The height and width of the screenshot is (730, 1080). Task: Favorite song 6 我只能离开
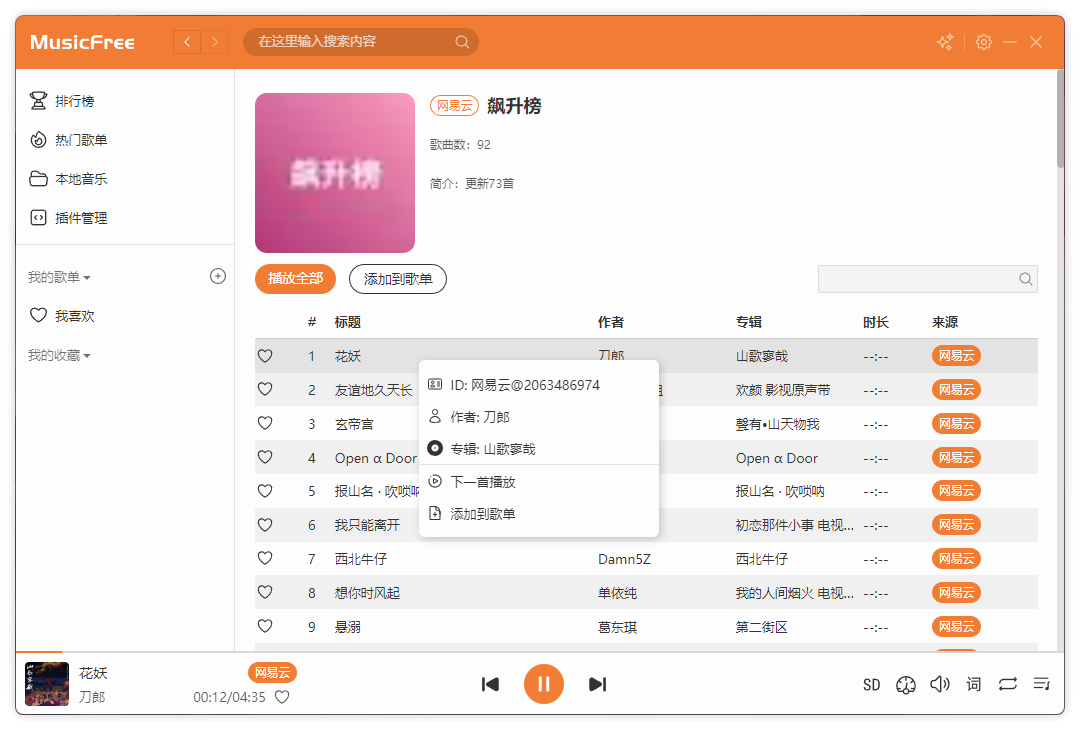click(x=265, y=525)
